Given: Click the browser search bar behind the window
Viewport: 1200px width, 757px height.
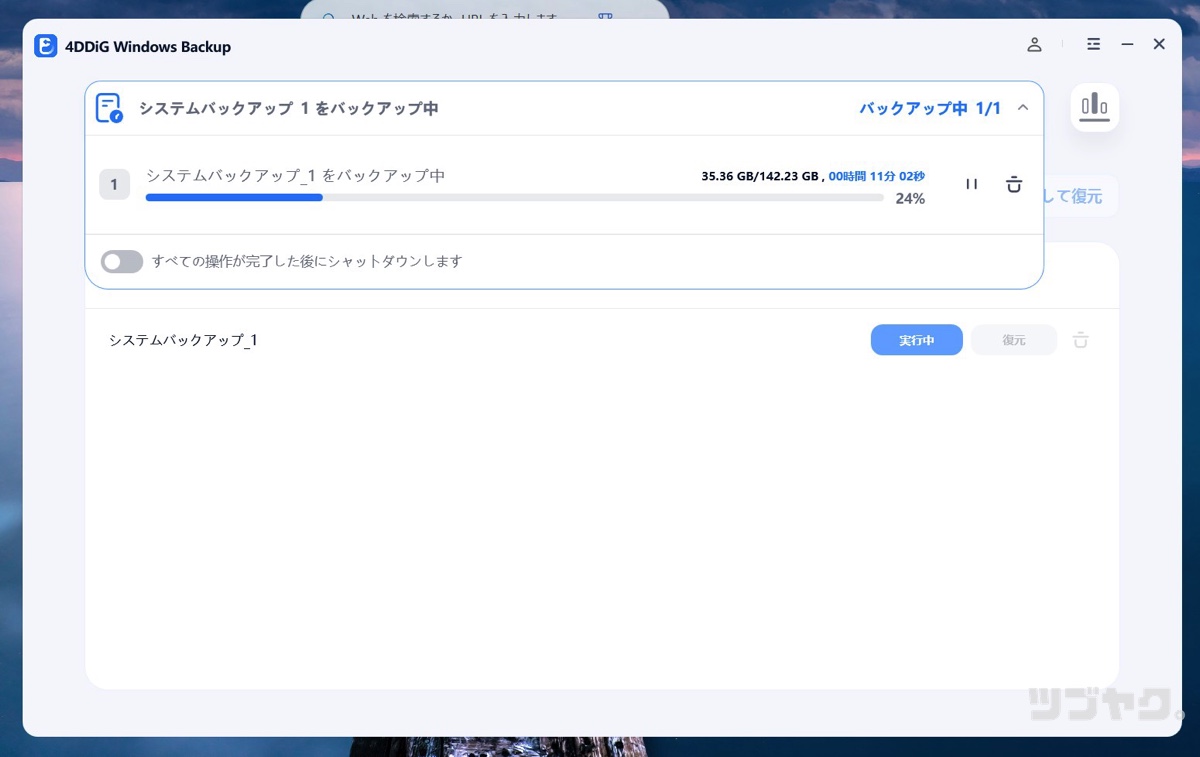Looking at the screenshot, I should coord(490,14).
